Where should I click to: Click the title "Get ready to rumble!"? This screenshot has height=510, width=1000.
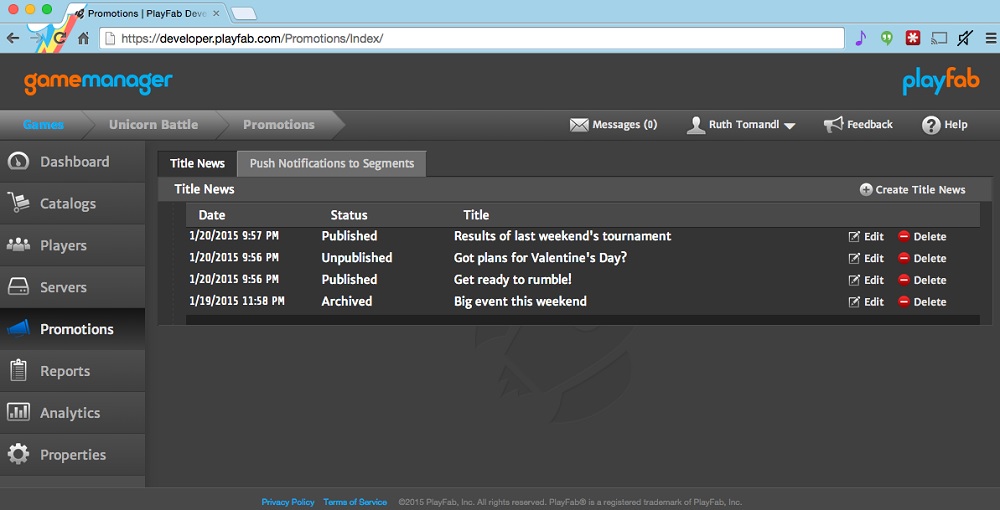coord(513,279)
